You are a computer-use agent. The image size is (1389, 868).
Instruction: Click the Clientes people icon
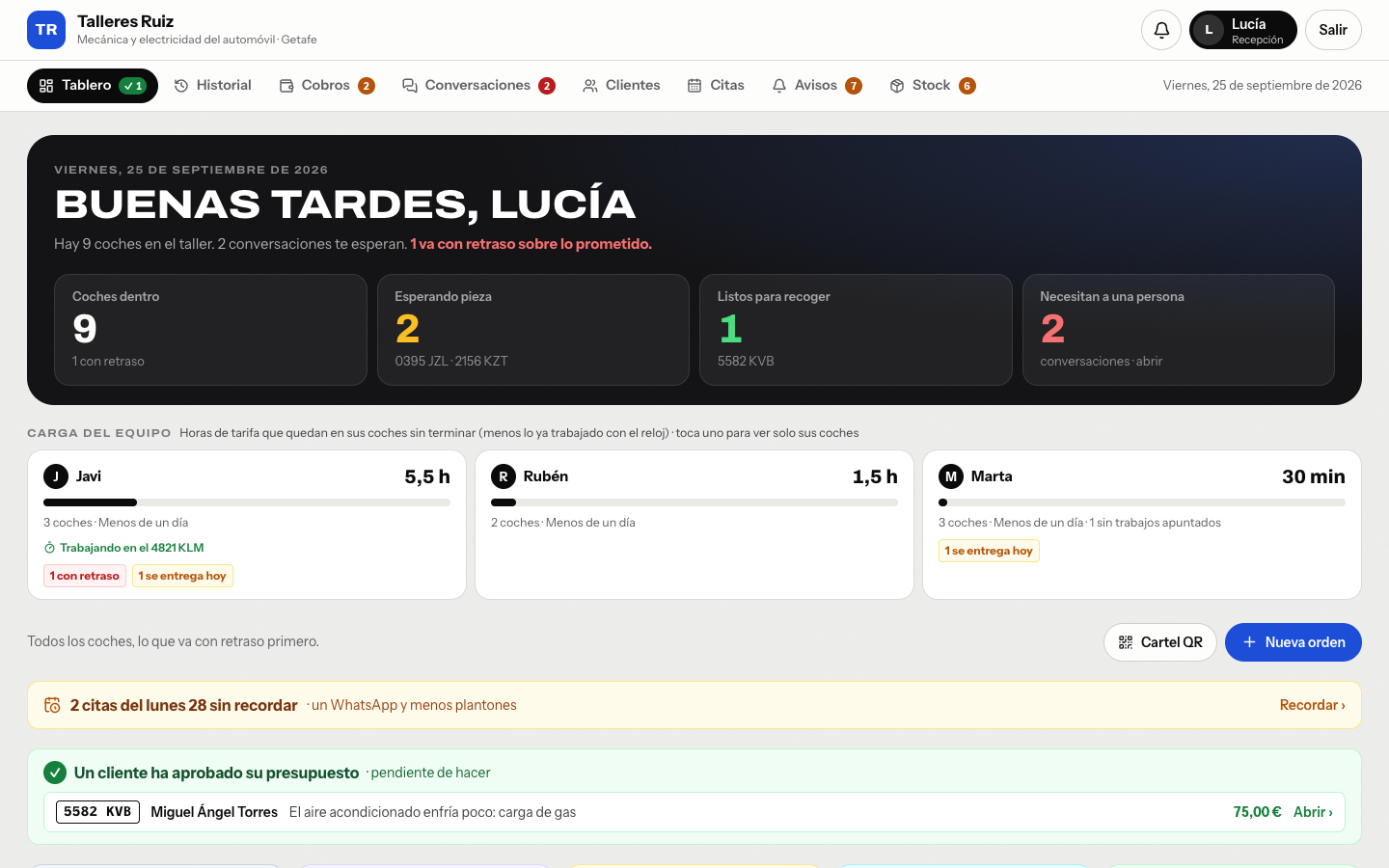[590, 86]
